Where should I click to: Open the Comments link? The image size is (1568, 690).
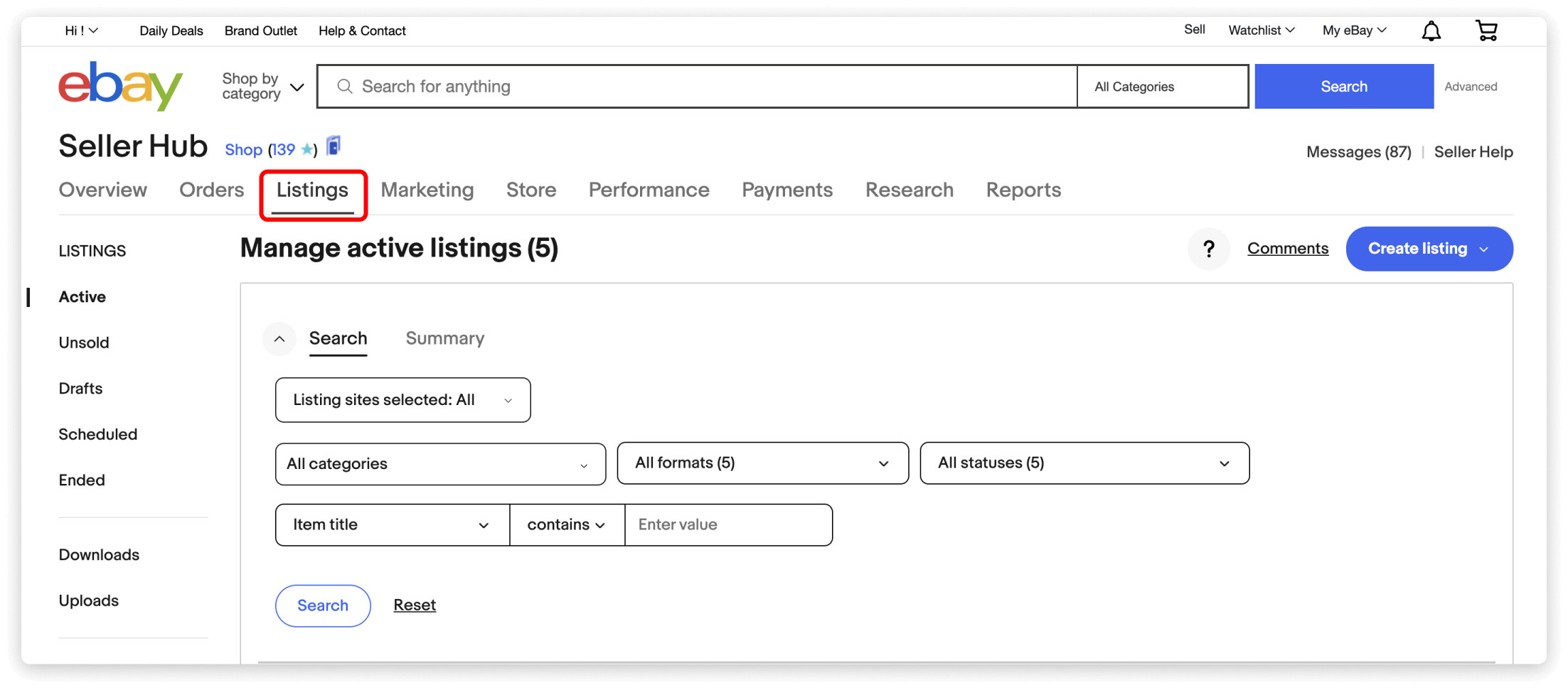pos(1288,249)
